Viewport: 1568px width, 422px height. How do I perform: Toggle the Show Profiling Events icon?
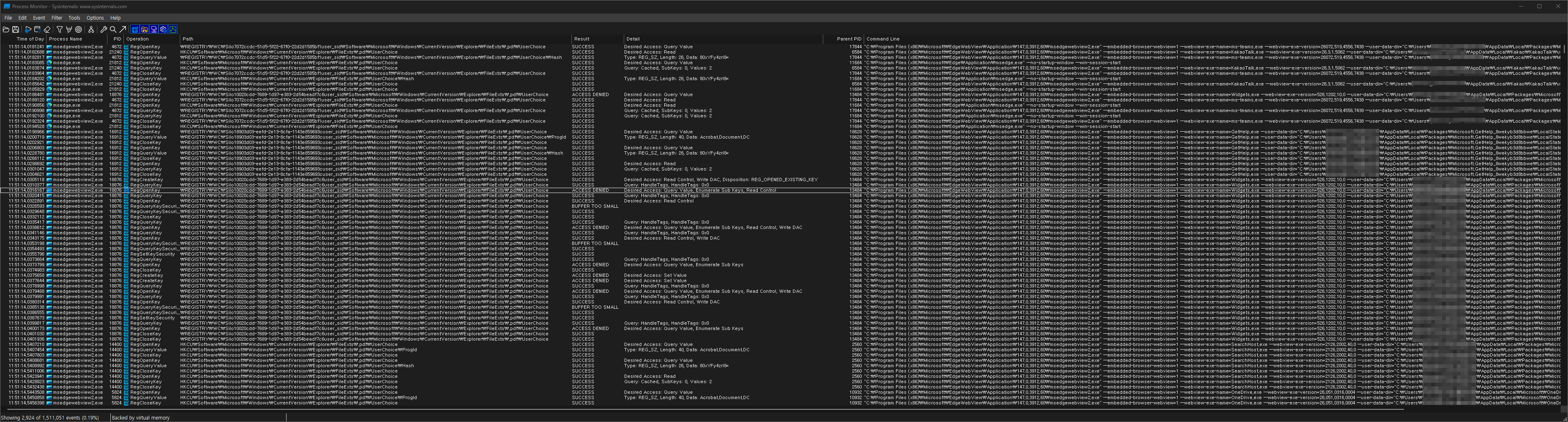pos(173,29)
